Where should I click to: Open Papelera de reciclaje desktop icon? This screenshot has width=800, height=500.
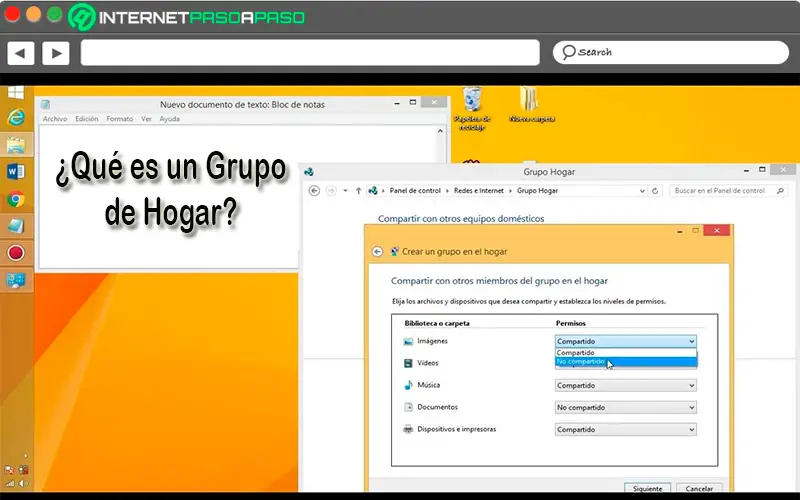(472, 108)
